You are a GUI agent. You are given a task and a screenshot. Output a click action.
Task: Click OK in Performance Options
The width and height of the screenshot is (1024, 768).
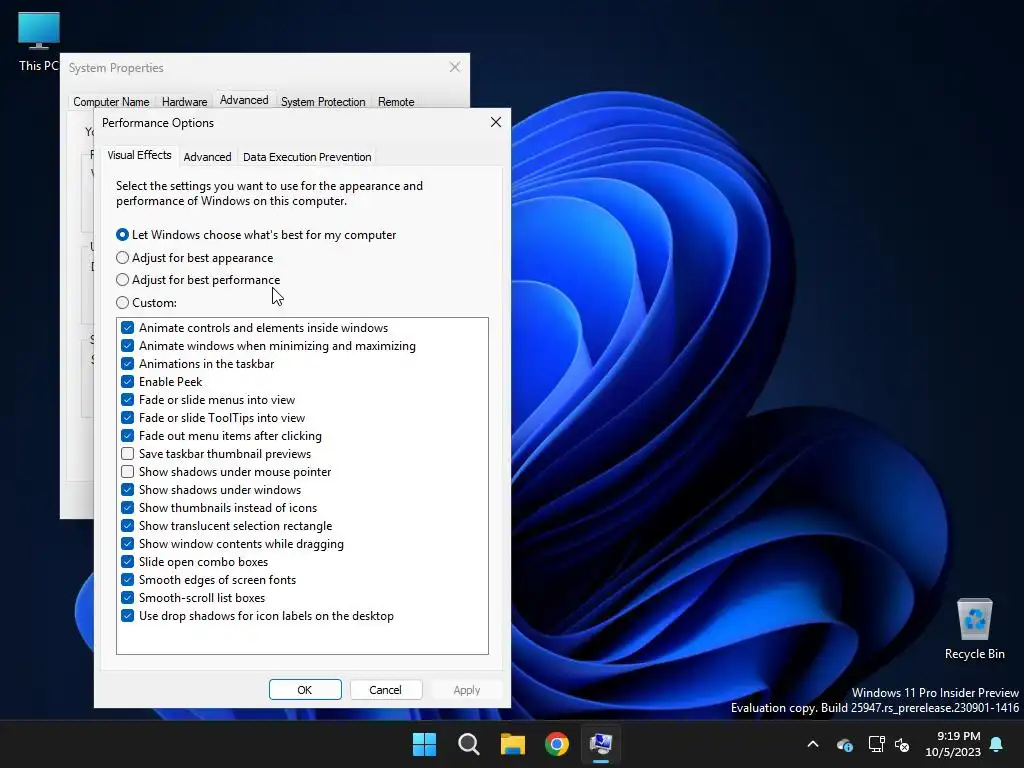click(305, 690)
